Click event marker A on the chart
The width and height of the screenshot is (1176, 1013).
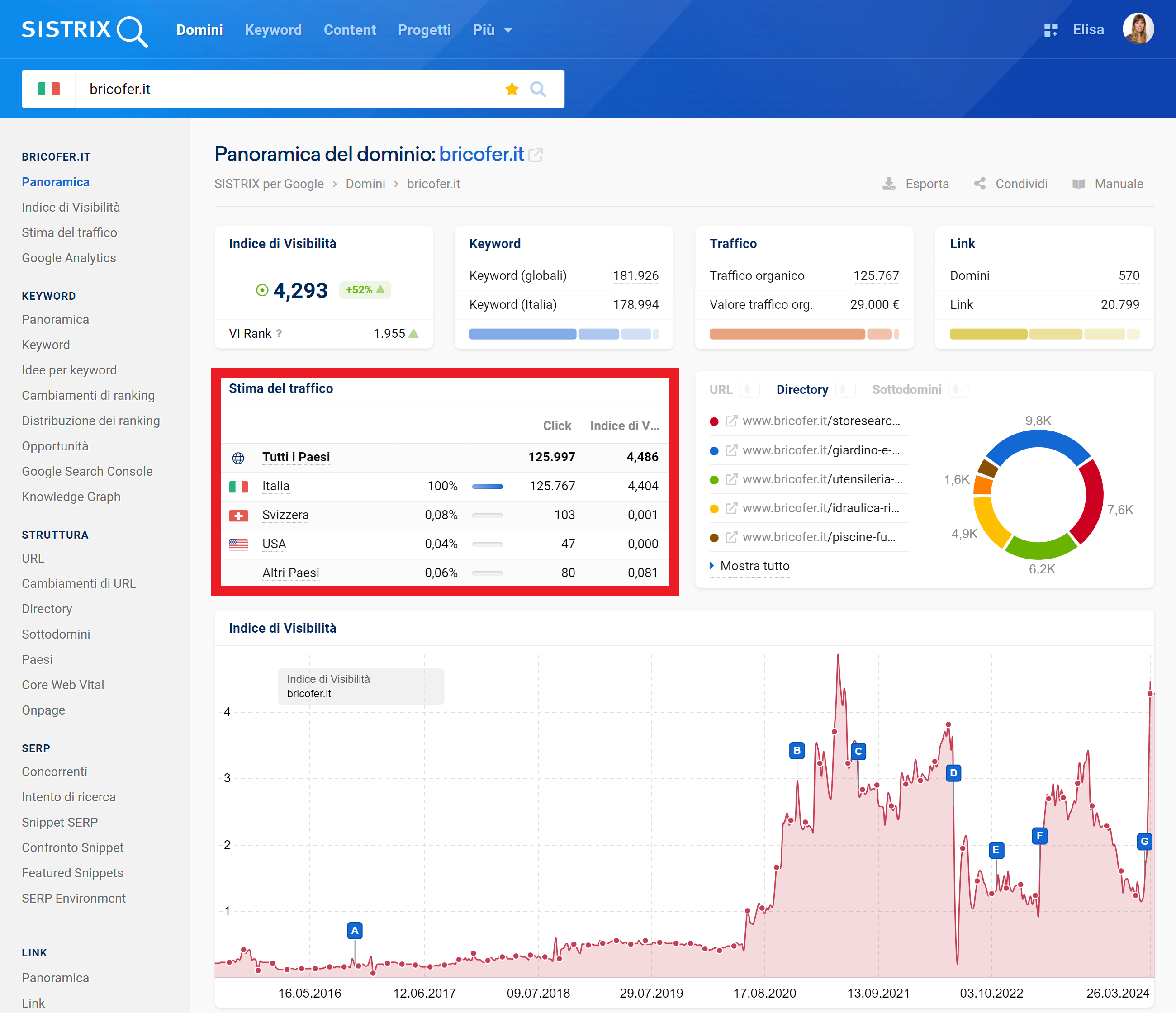pyautogui.click(x=355, y=931)
